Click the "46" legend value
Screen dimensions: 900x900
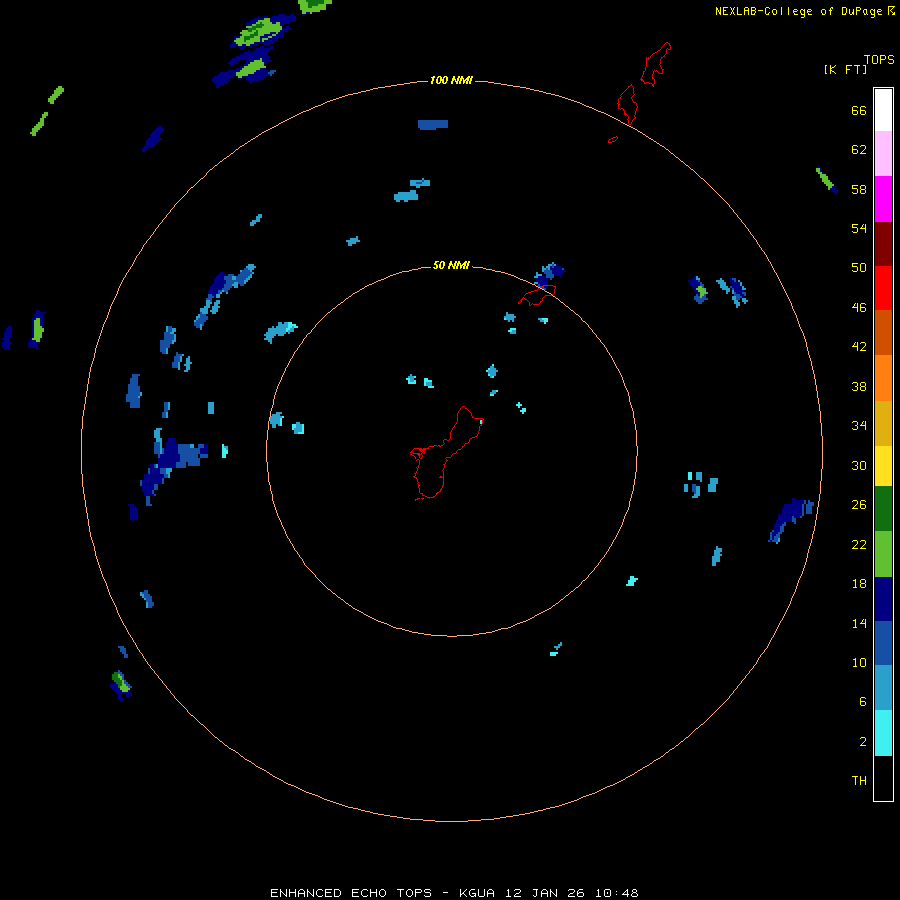point(859,308)
